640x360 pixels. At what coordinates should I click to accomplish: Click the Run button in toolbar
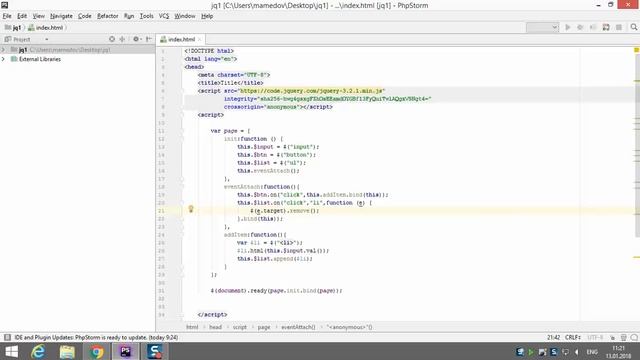coord(567,27)
